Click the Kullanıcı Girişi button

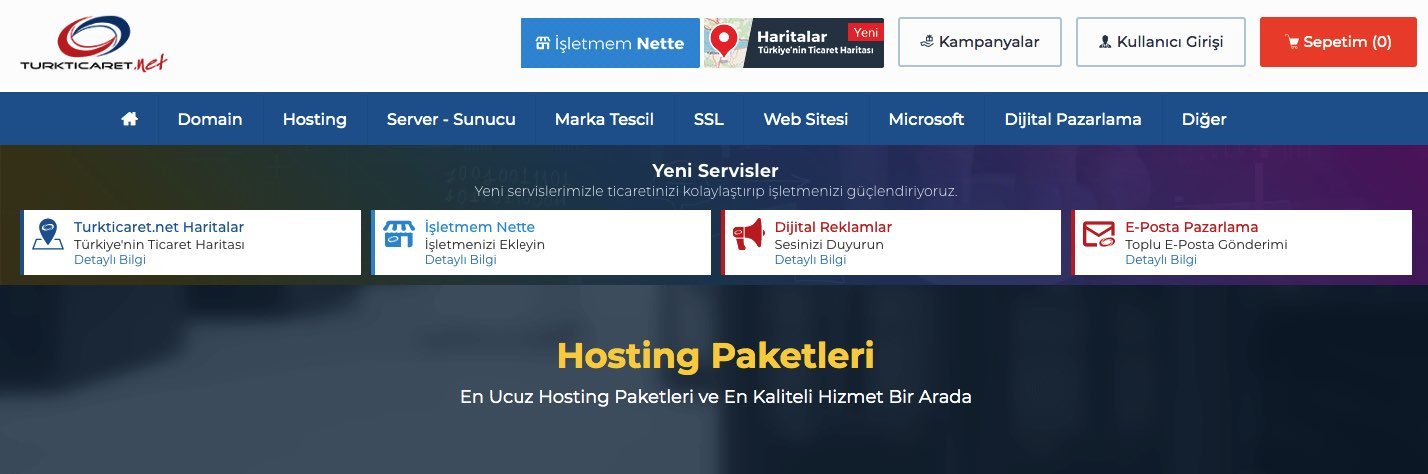[x=1161, y=42]
